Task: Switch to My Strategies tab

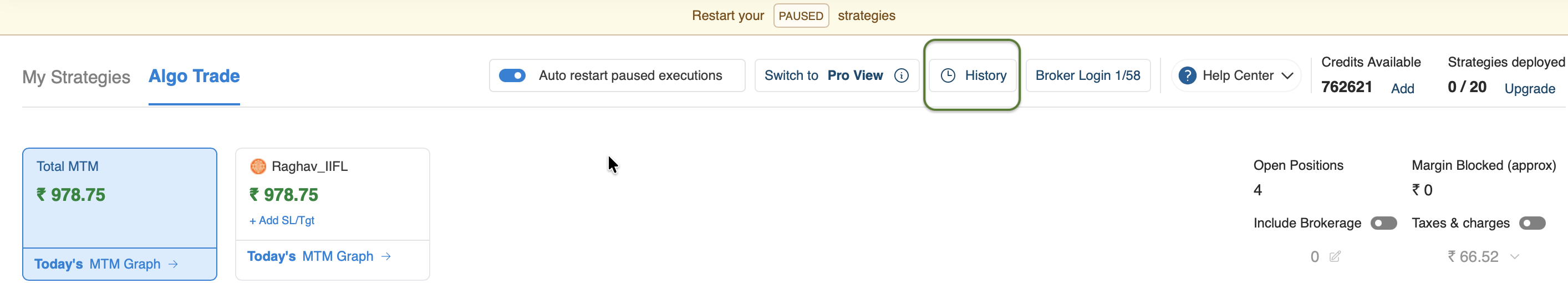Action: click(76, 77)
